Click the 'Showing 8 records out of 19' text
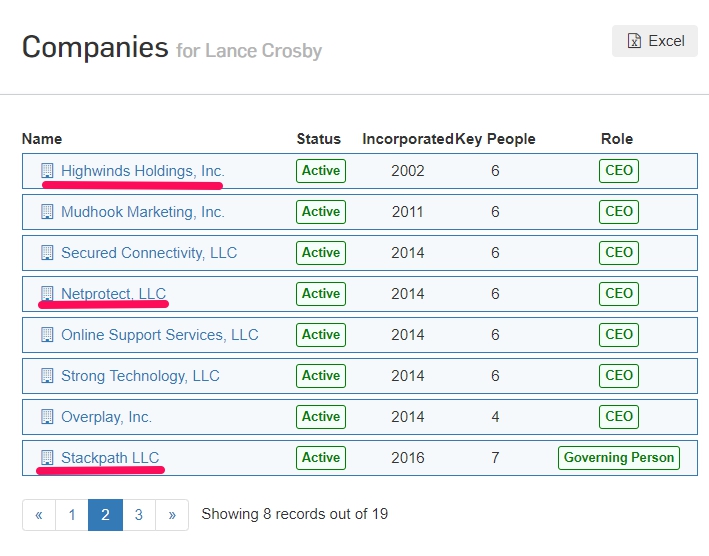This screenshot has width=709, height=556. point(294,514)
